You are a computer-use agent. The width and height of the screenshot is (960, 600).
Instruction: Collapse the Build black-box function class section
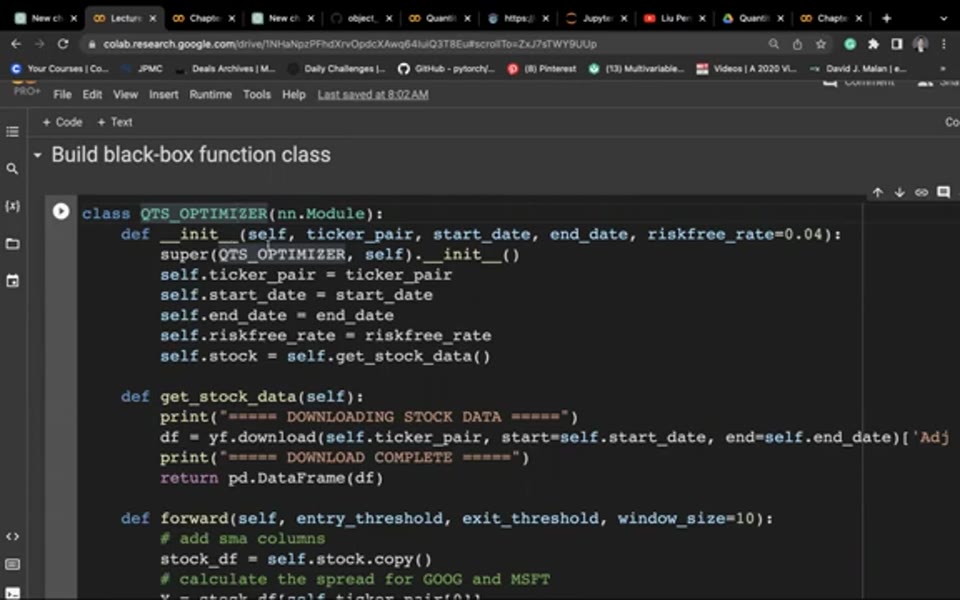coord(37,156)
